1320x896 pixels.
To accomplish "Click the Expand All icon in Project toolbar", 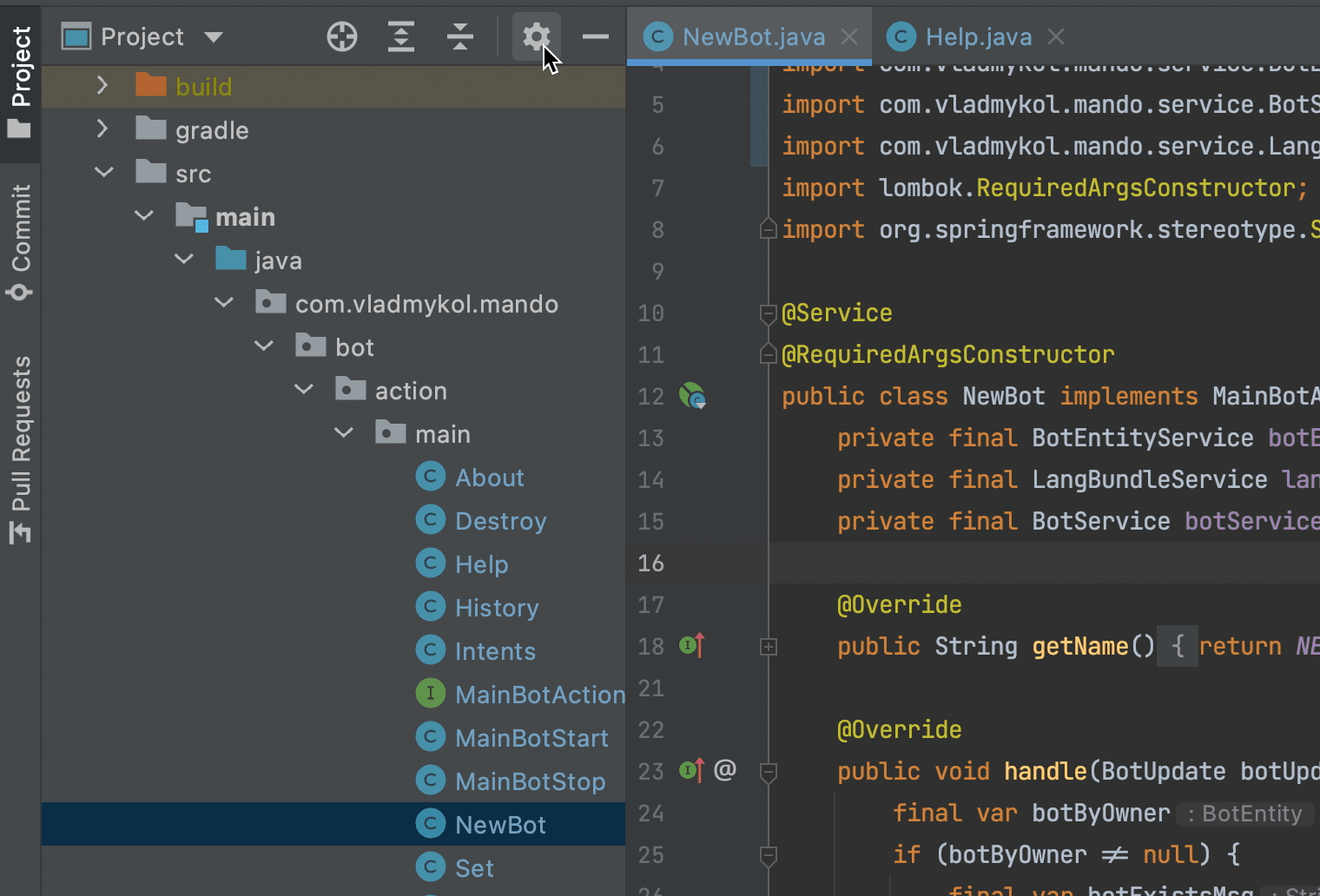I will pos(400,36).
